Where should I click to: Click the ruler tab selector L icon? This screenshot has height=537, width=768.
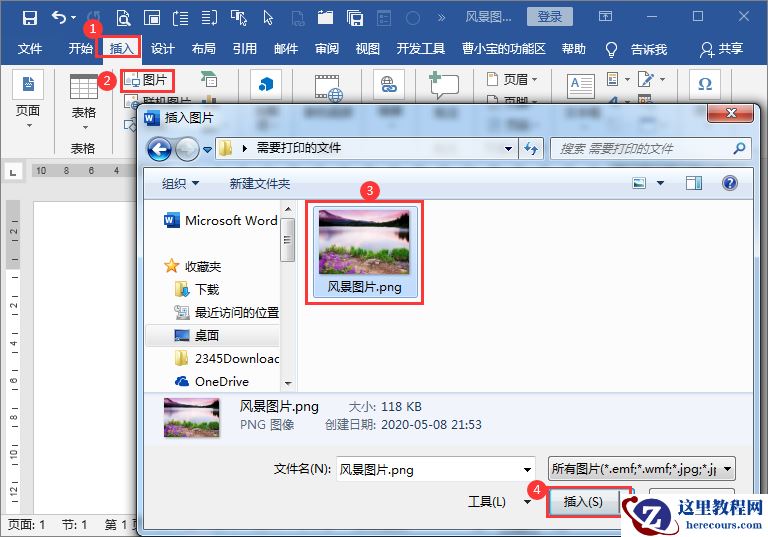coord(13,172)
